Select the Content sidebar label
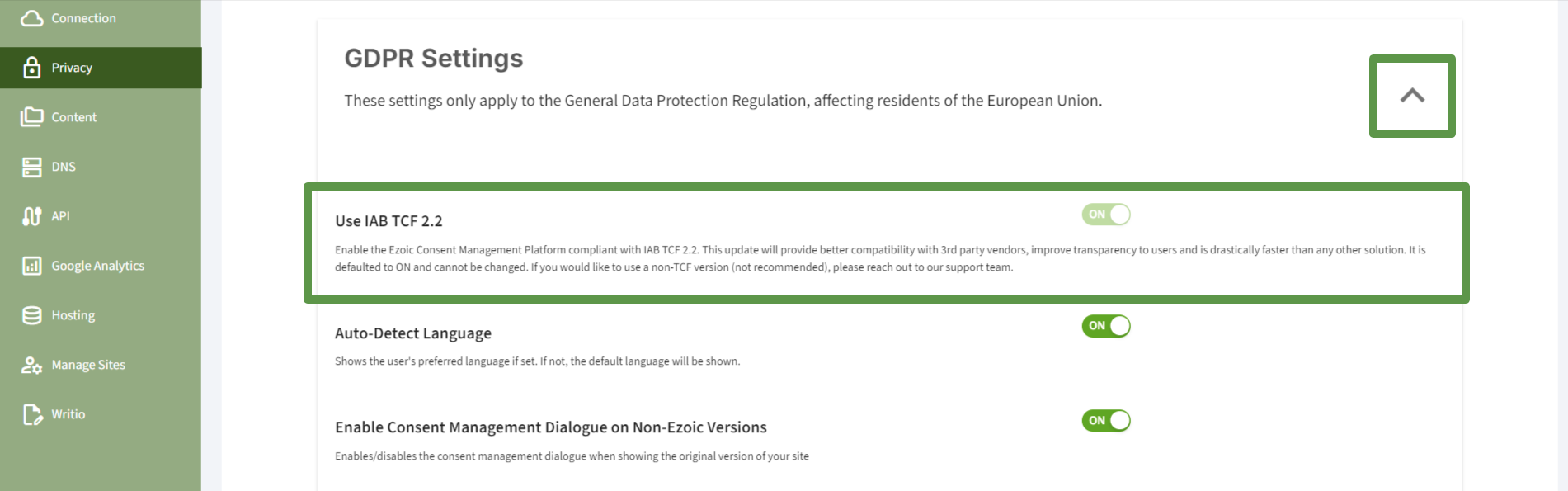The image size is (1568, 491). (x=74, y=117)
